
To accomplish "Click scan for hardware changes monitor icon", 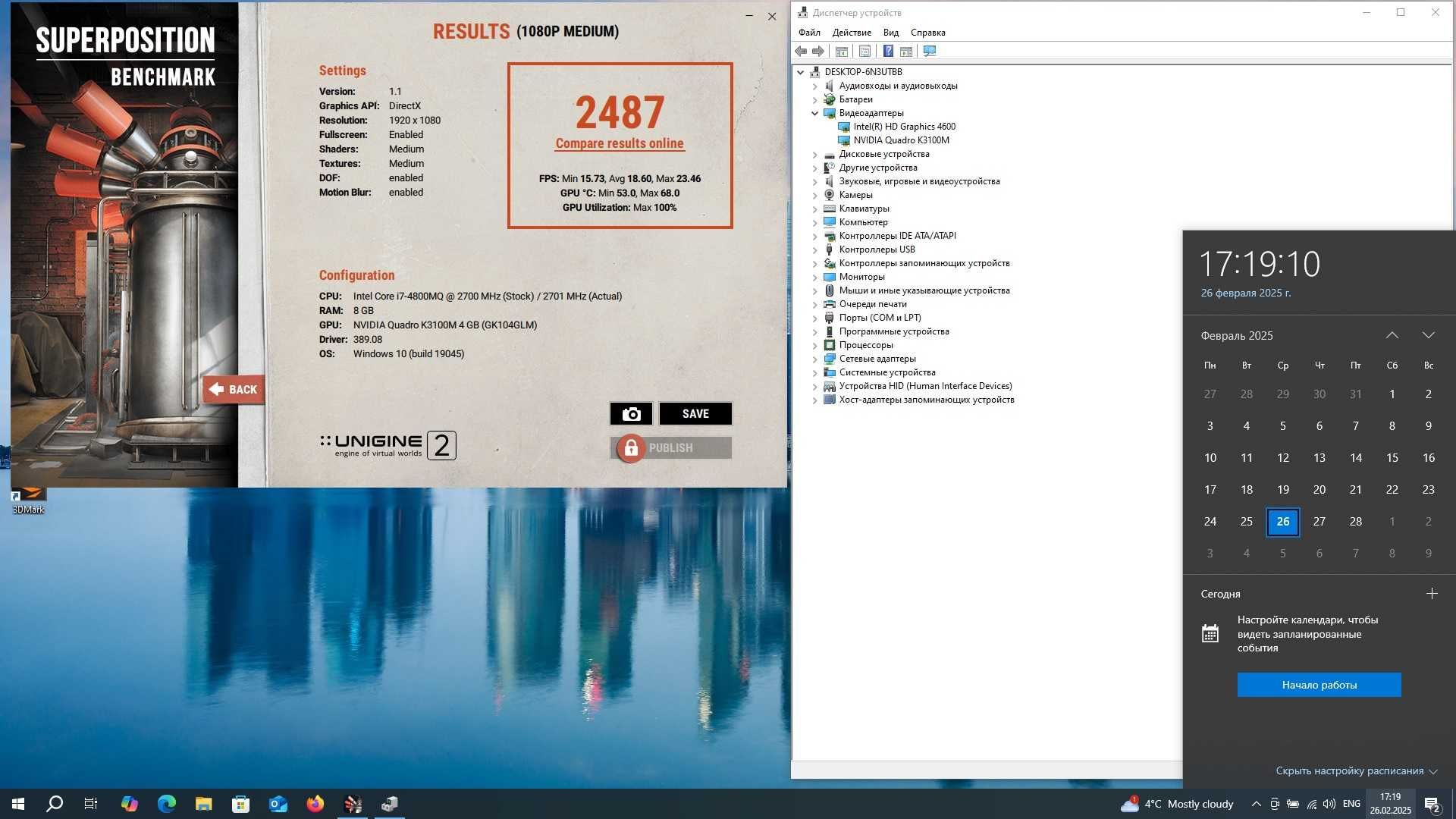I will (930, 51).
